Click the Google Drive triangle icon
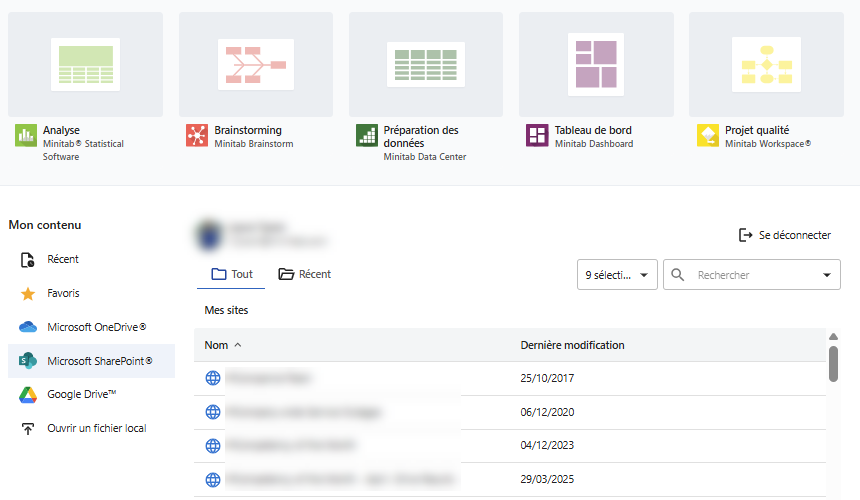This screenshot has height=500, width=860. 28,395
